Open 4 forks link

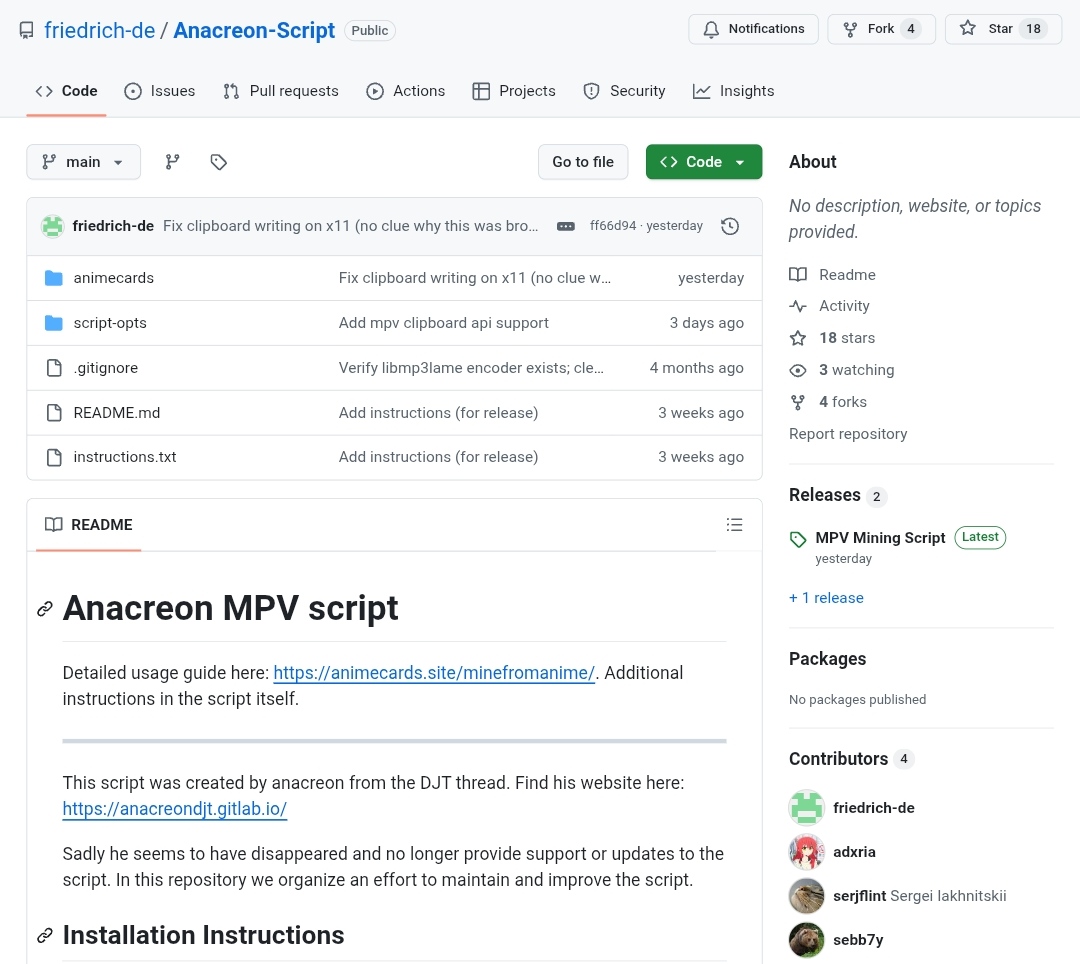828,402
